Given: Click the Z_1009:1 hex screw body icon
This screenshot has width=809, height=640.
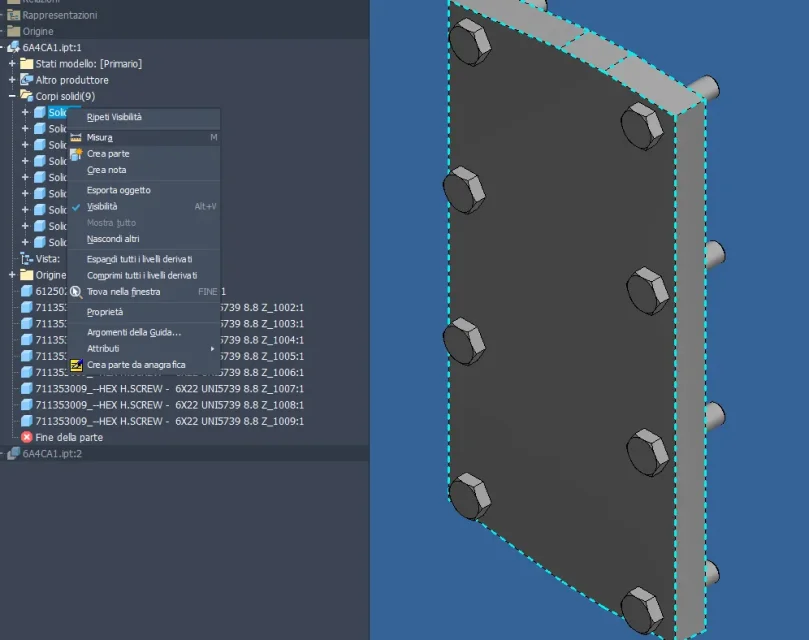Looking at the screenshot, I should [27, 422].
